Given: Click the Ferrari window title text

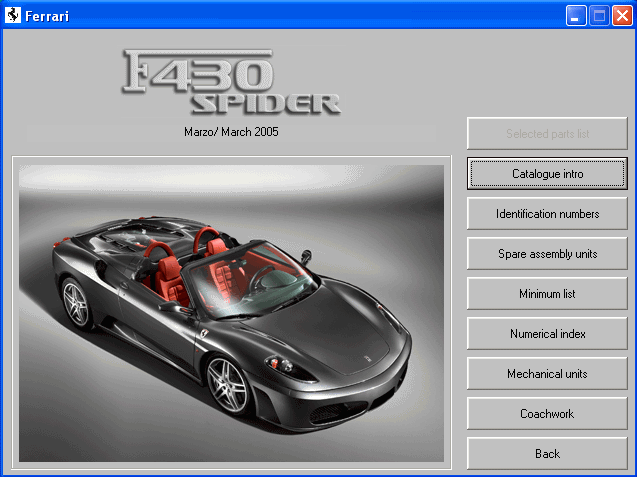Looking at the screenshot, I should tap(47, 16).
